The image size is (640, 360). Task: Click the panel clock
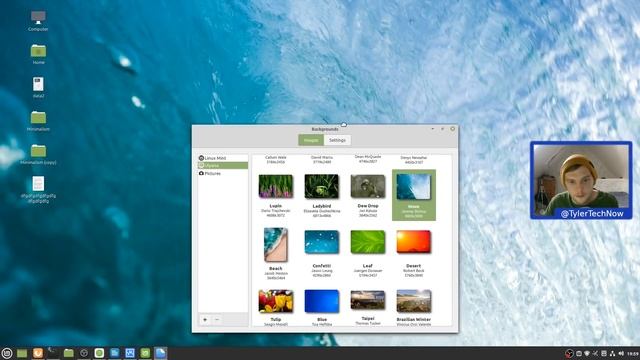(633, 353)
